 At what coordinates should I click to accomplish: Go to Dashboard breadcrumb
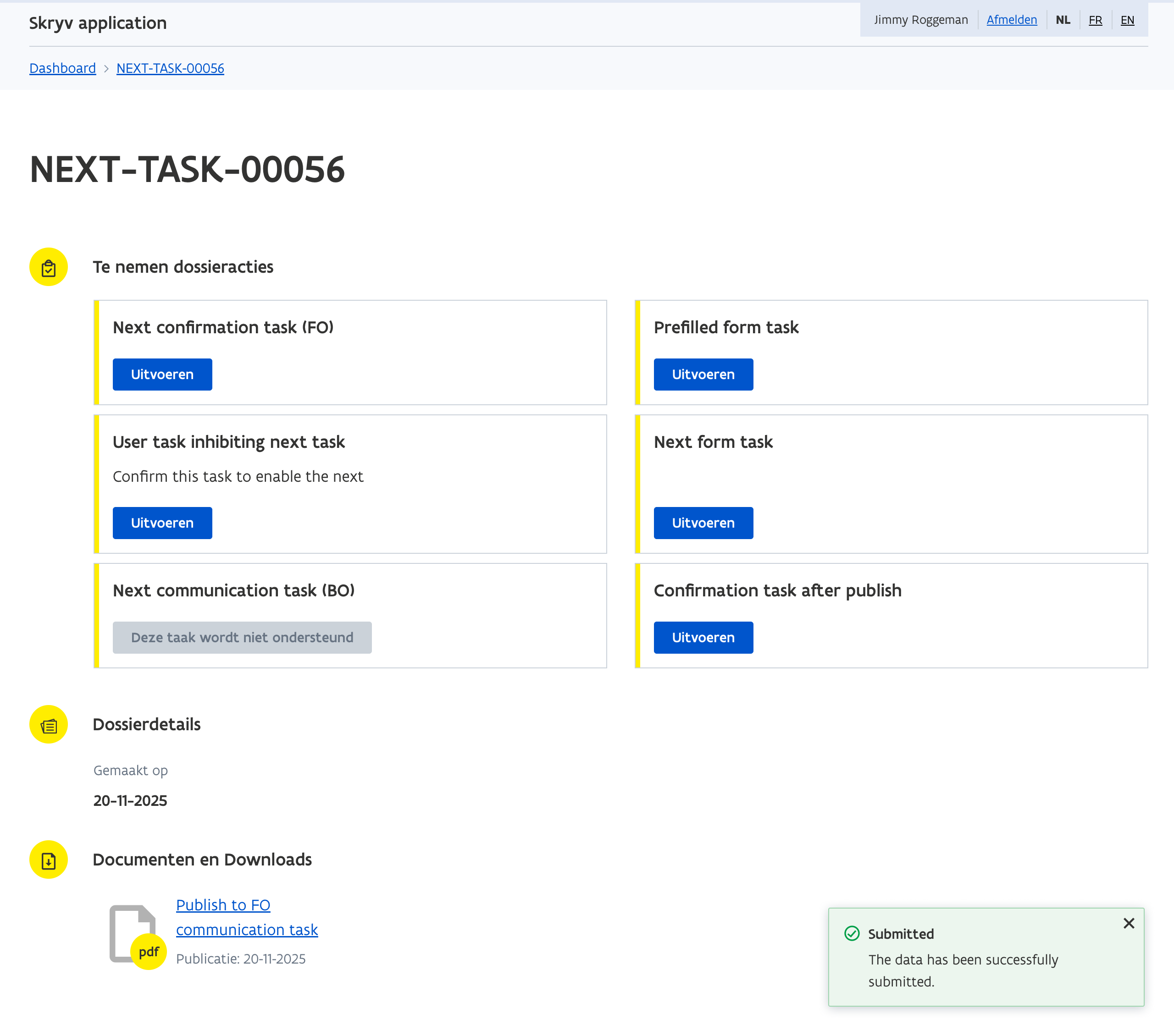[x=63, y=68]
